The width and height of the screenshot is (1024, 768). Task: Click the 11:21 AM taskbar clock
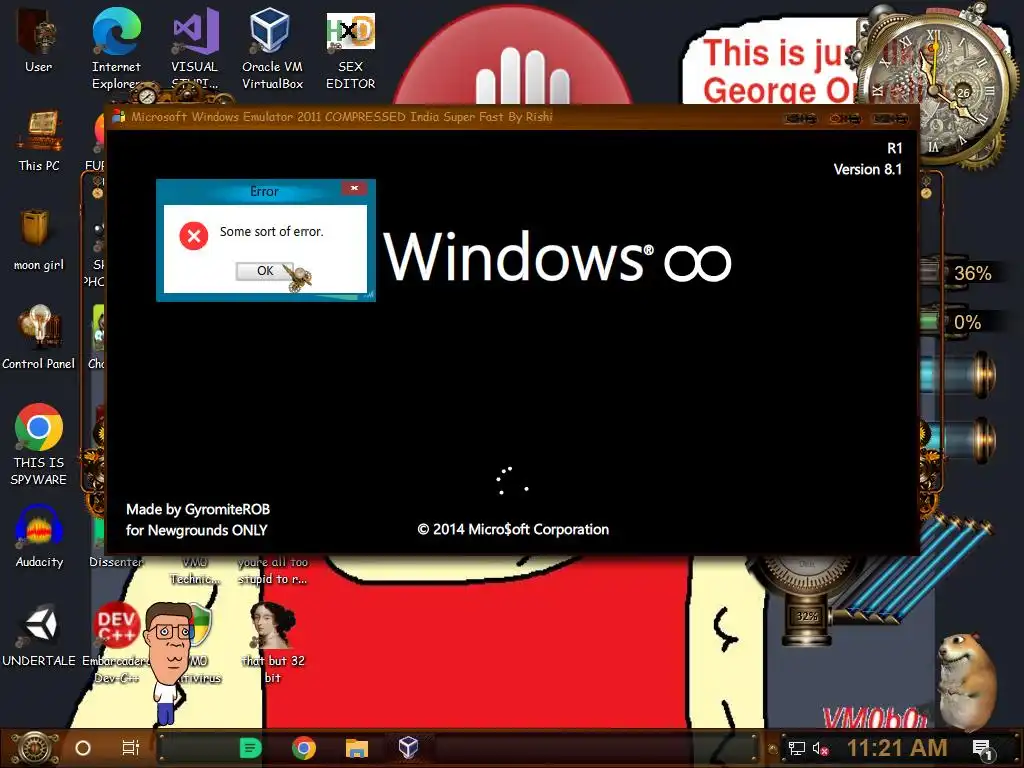click(897, 748)
